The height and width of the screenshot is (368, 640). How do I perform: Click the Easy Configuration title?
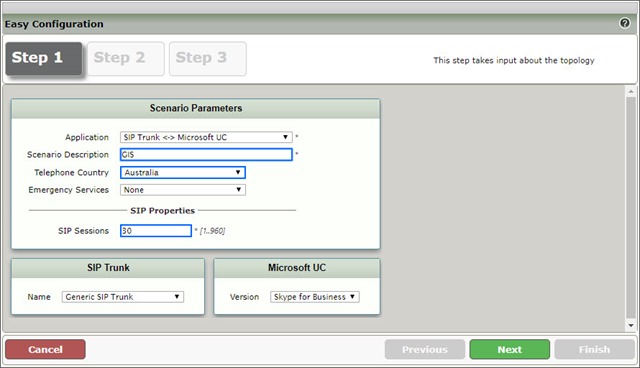click(54, 24)
